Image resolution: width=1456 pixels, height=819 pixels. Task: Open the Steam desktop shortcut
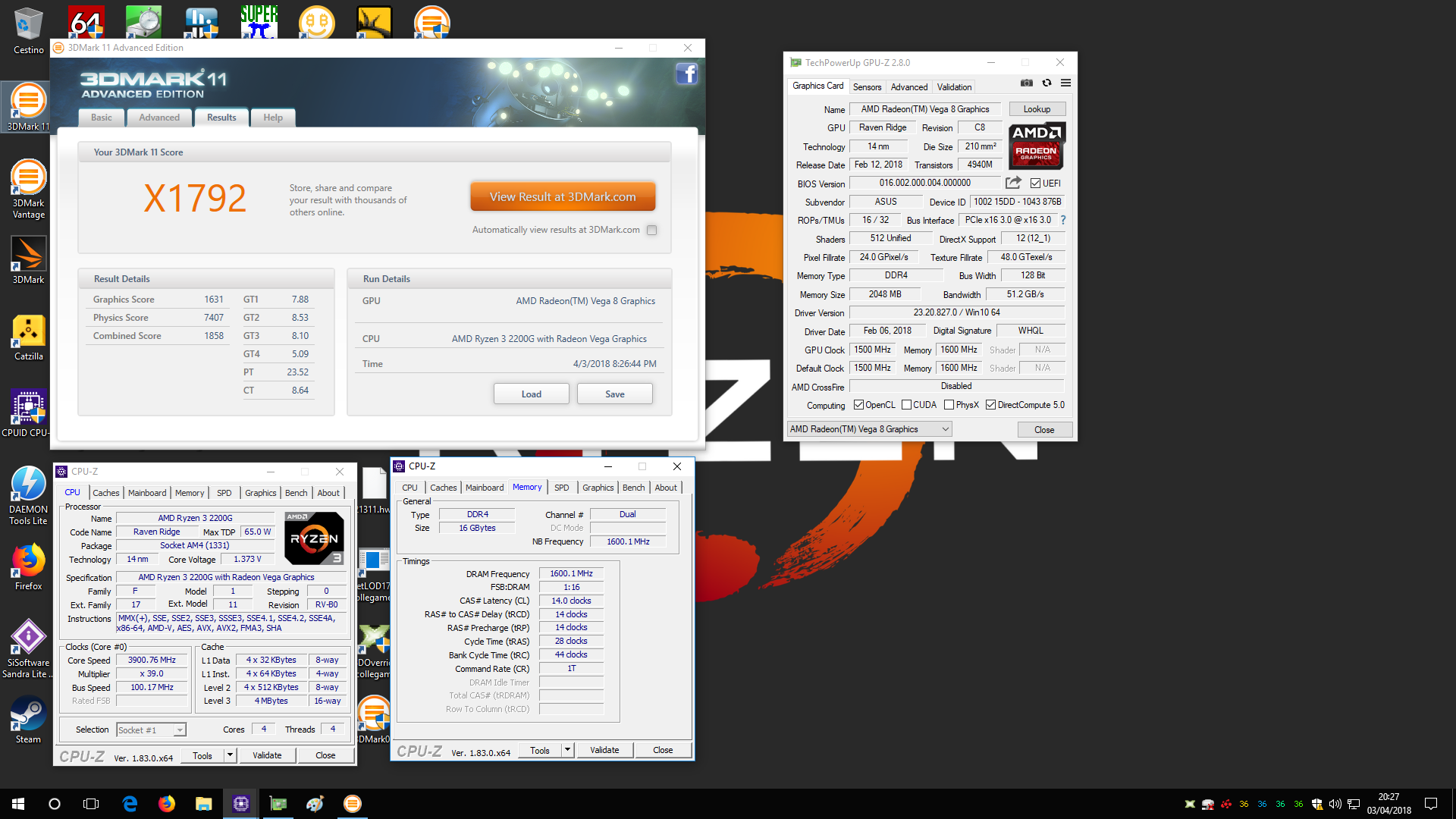(28, 720)
